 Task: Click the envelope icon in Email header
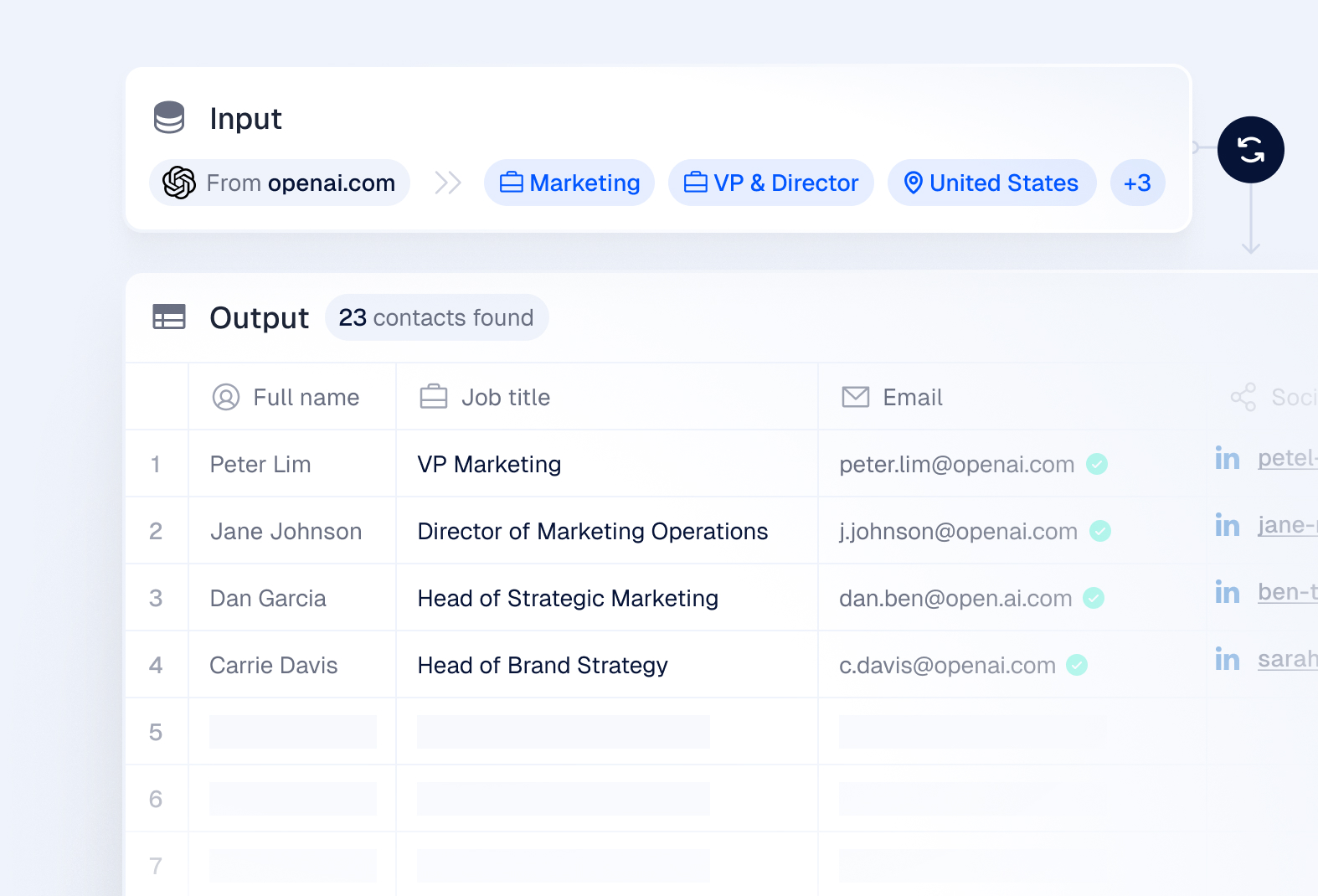pyautogui.click(x=856, y=397)
